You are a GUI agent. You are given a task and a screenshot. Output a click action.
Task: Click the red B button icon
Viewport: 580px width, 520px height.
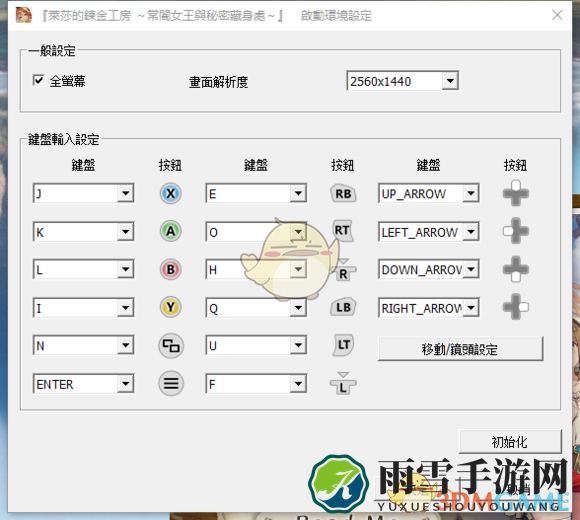(x=171, y=270)
